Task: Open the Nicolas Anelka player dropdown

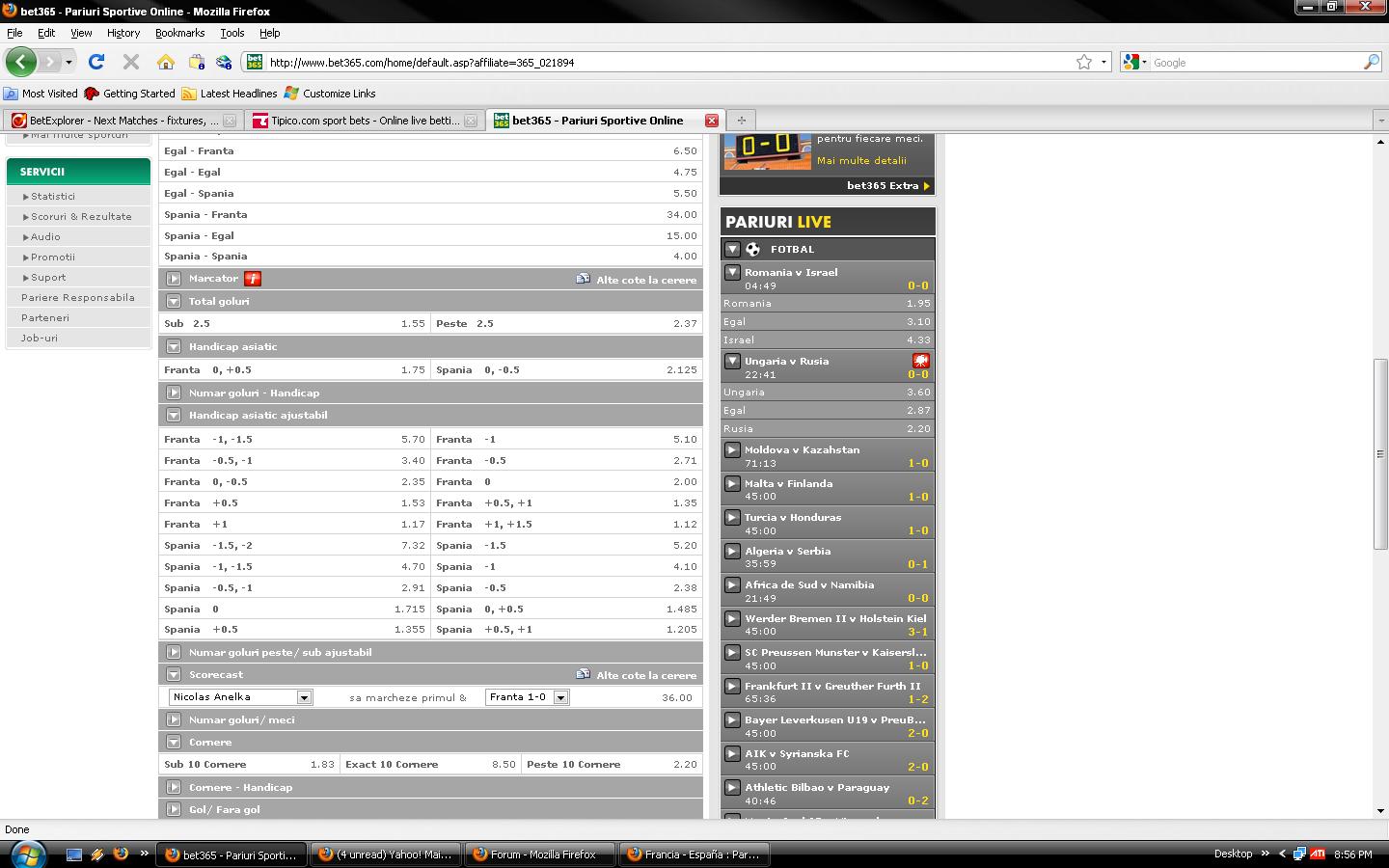Action: [x=240, y=696]
